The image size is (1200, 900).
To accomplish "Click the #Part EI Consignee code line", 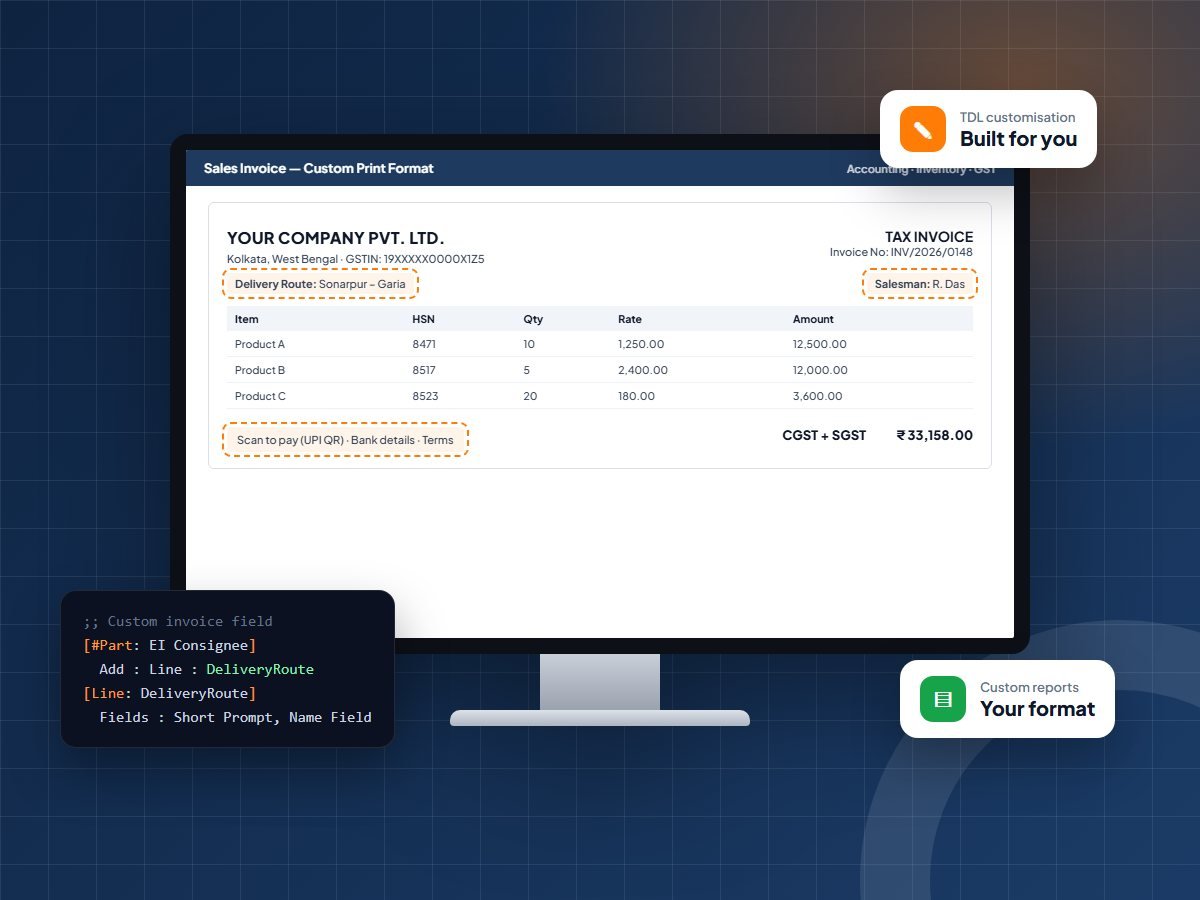I will point(170,645).
